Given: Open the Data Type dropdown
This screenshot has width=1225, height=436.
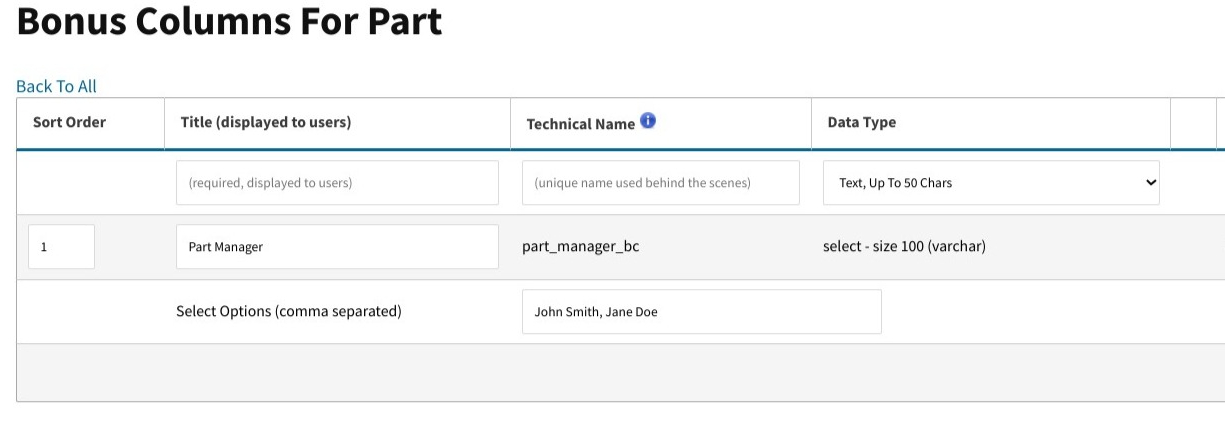Looking at the screenshot, I should 991,183.
